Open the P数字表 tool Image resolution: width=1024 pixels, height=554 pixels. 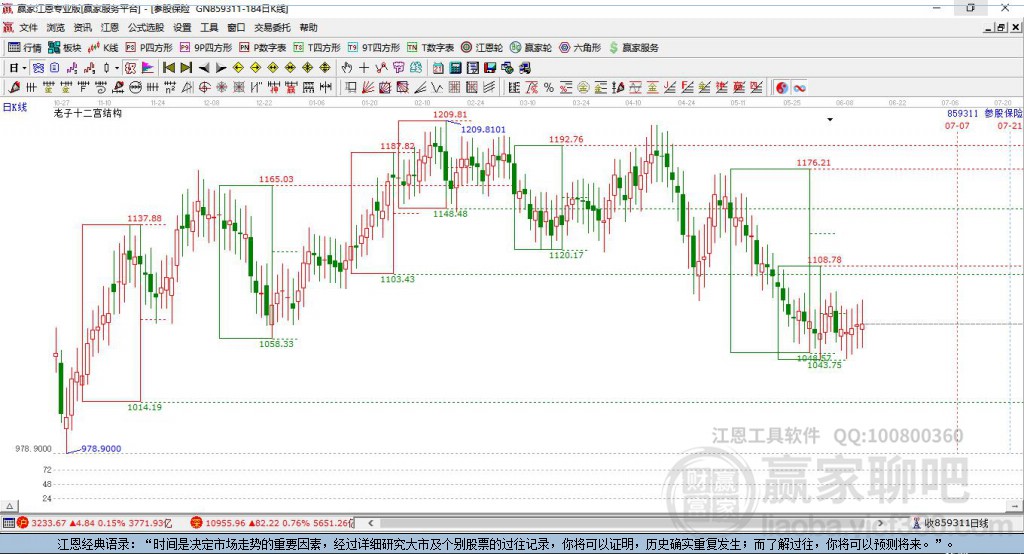pos(263,48)
